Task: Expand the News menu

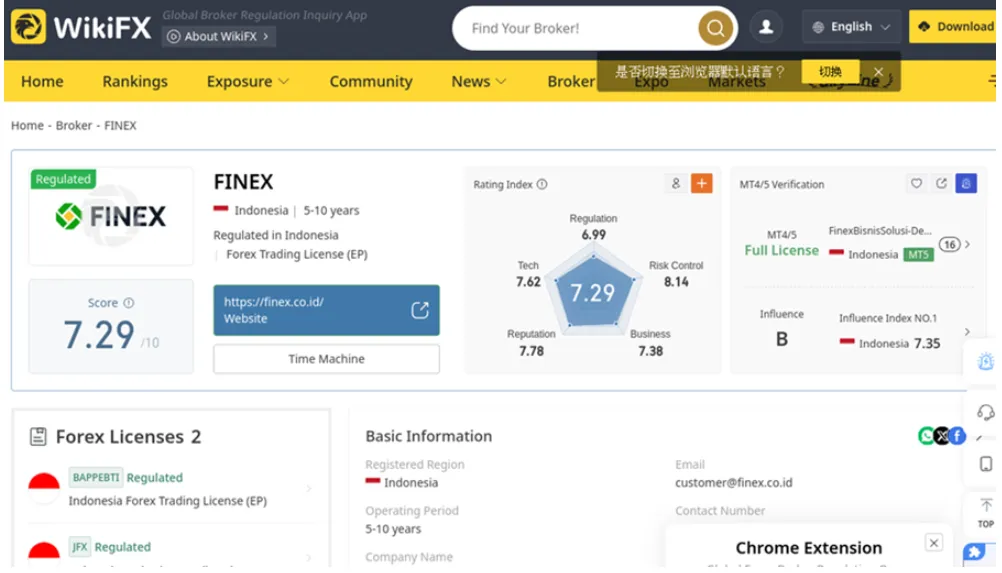Action: click(x=478, y=81)
